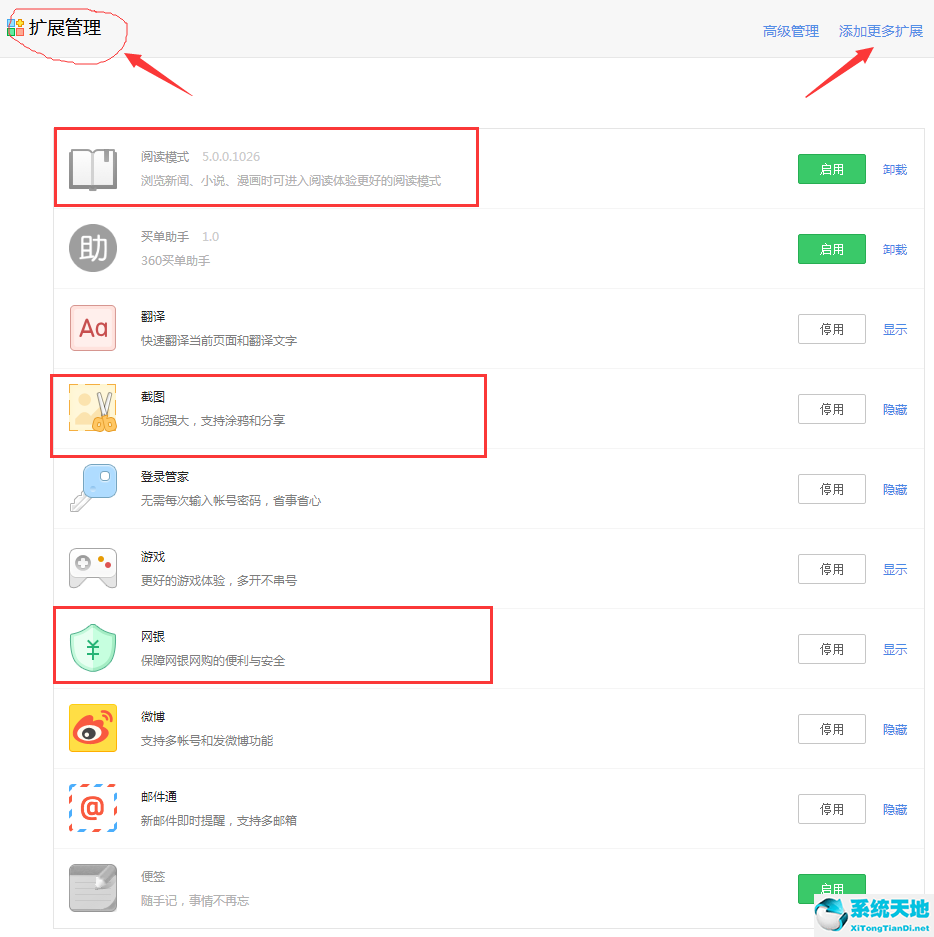Hide the 微博 extension via 隐藏
This screenshot has width=934, height=937.
(x=895, y=730)
